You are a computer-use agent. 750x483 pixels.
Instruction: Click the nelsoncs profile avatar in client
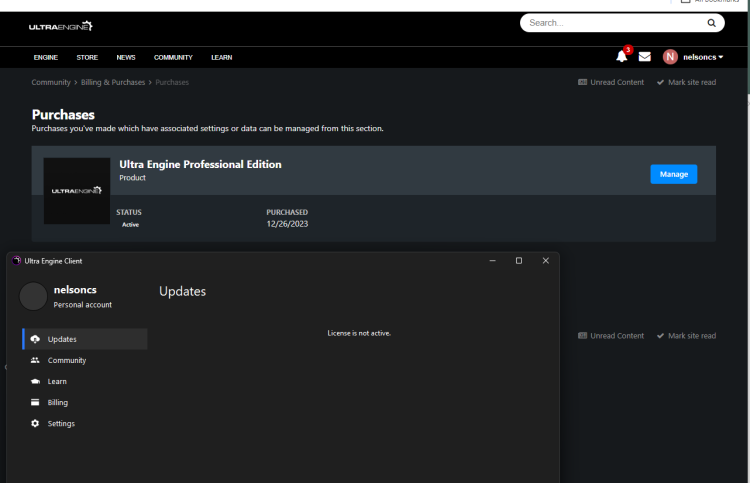tap(33, 296)
